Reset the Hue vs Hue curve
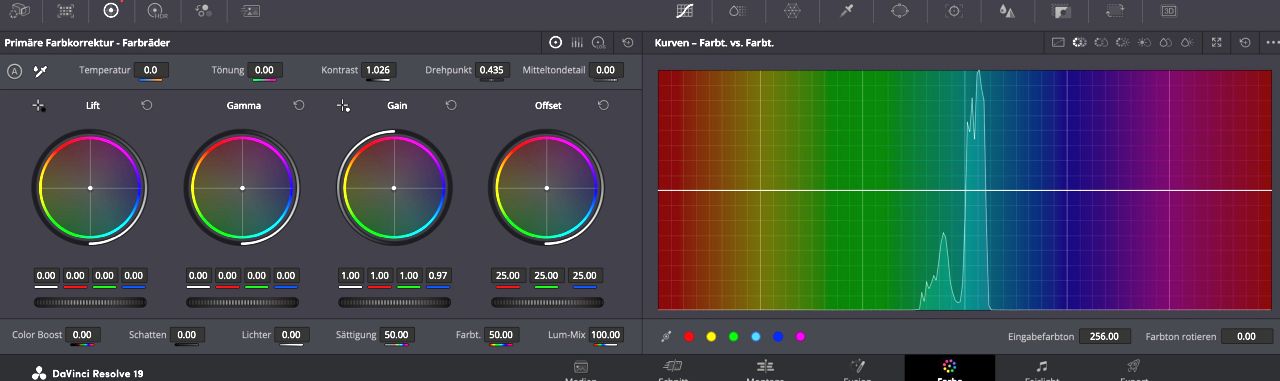1280x381 pixels. (x=1245, y=43)
